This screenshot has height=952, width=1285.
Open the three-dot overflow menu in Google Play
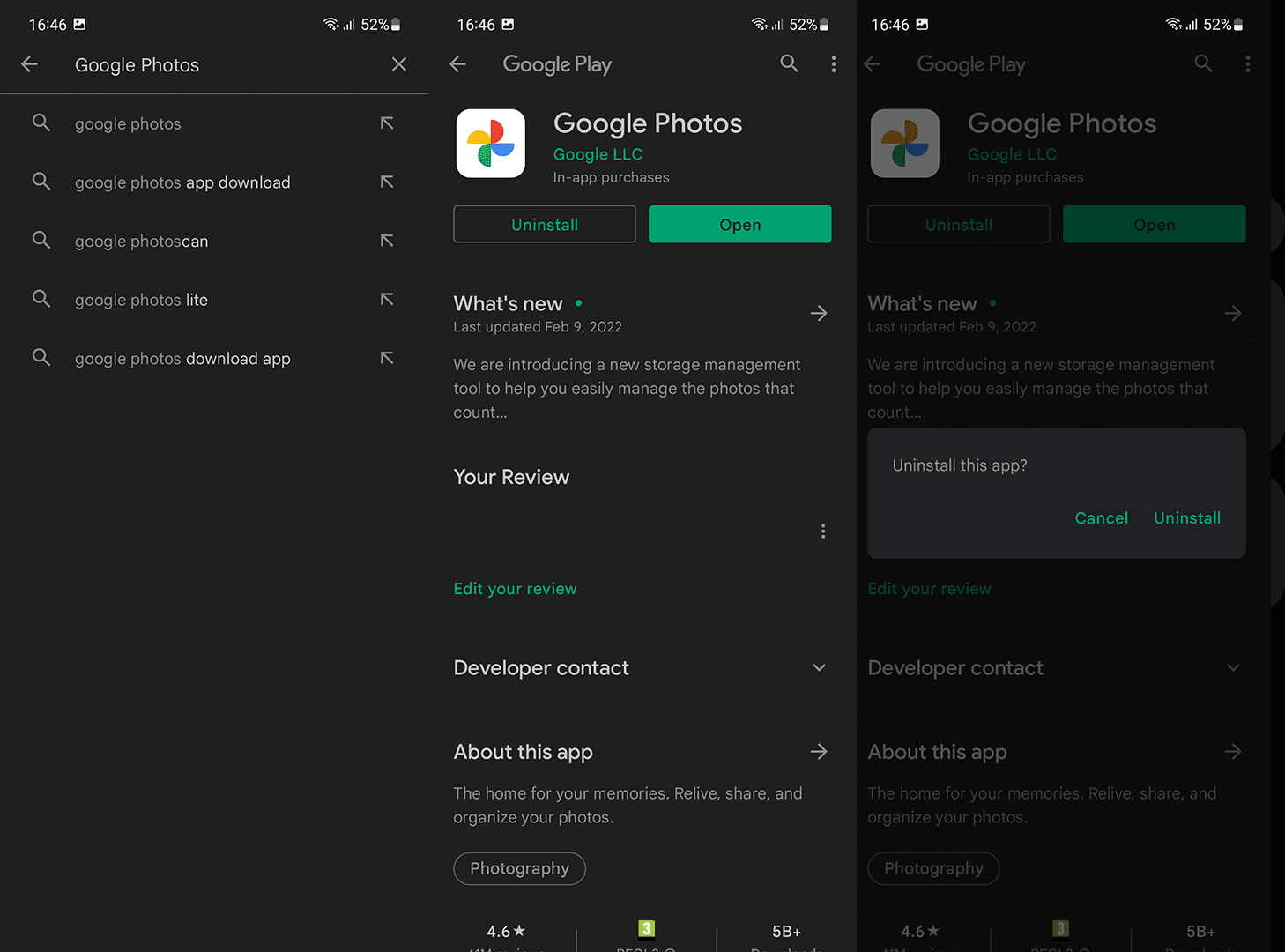(833, 63)
